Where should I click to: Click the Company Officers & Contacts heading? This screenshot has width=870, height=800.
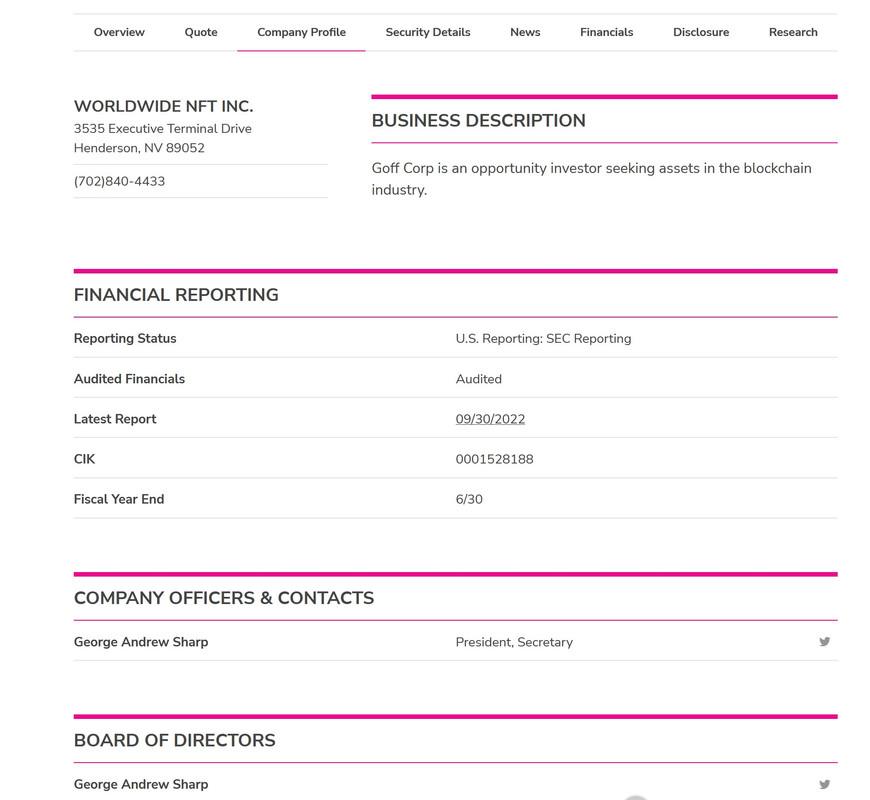224,598
